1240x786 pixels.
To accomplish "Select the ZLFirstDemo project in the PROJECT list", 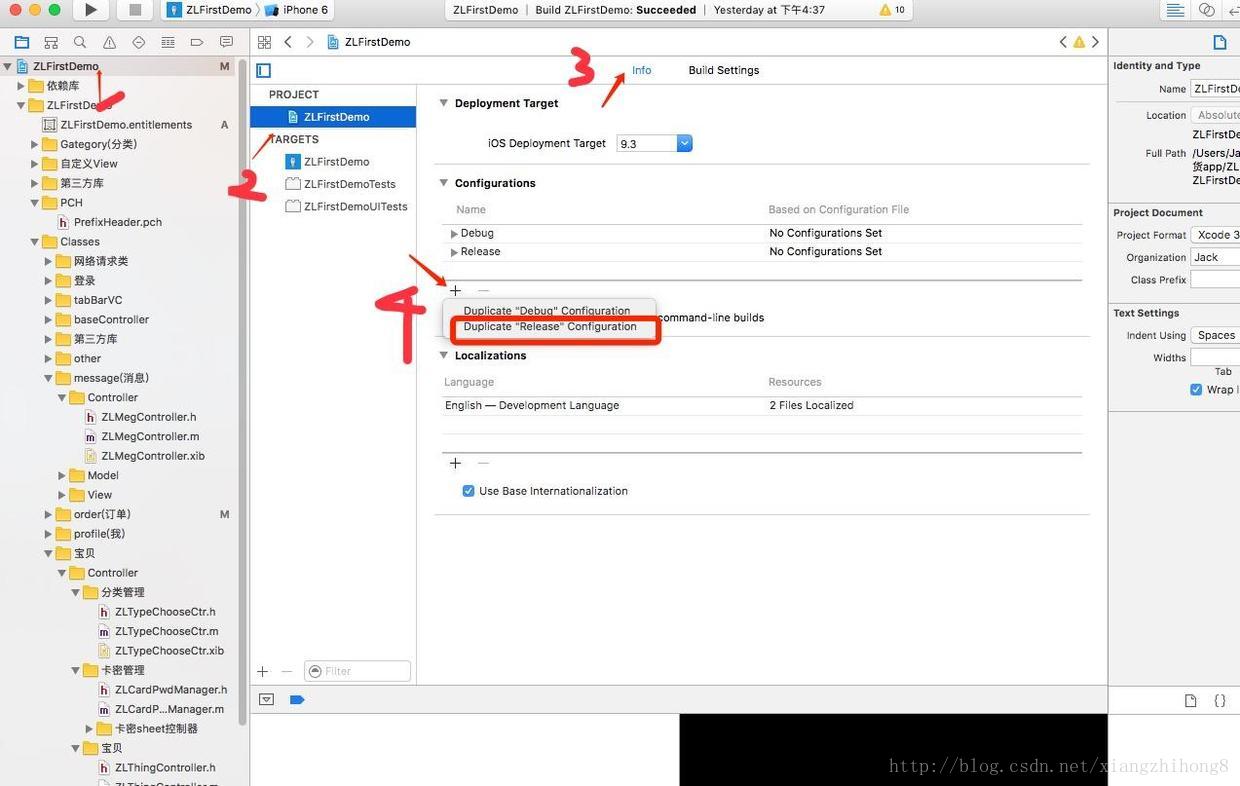I will pos(333,117).
